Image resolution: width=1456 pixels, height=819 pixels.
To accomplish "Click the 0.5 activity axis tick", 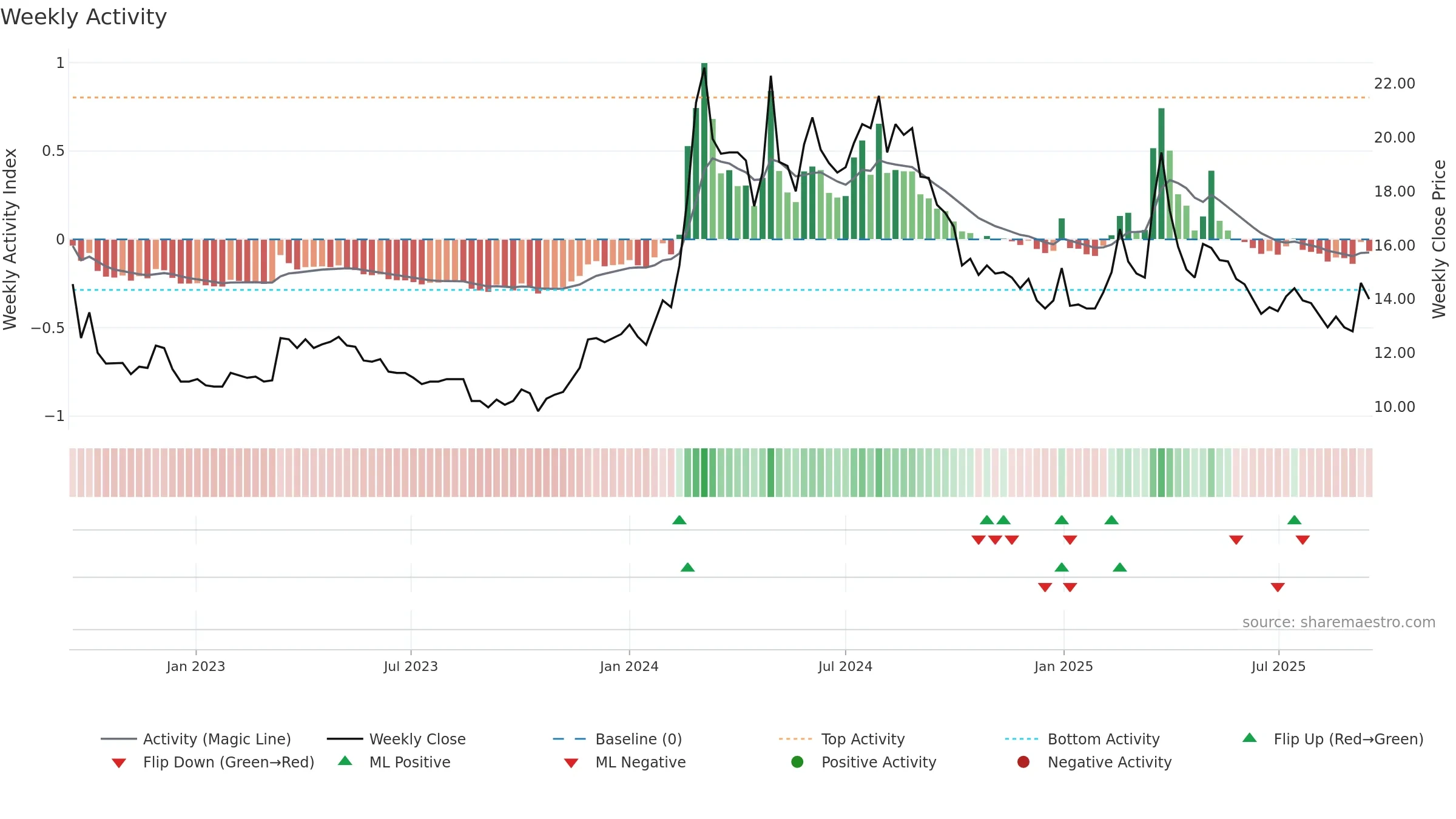I will [x=53, y=150].
